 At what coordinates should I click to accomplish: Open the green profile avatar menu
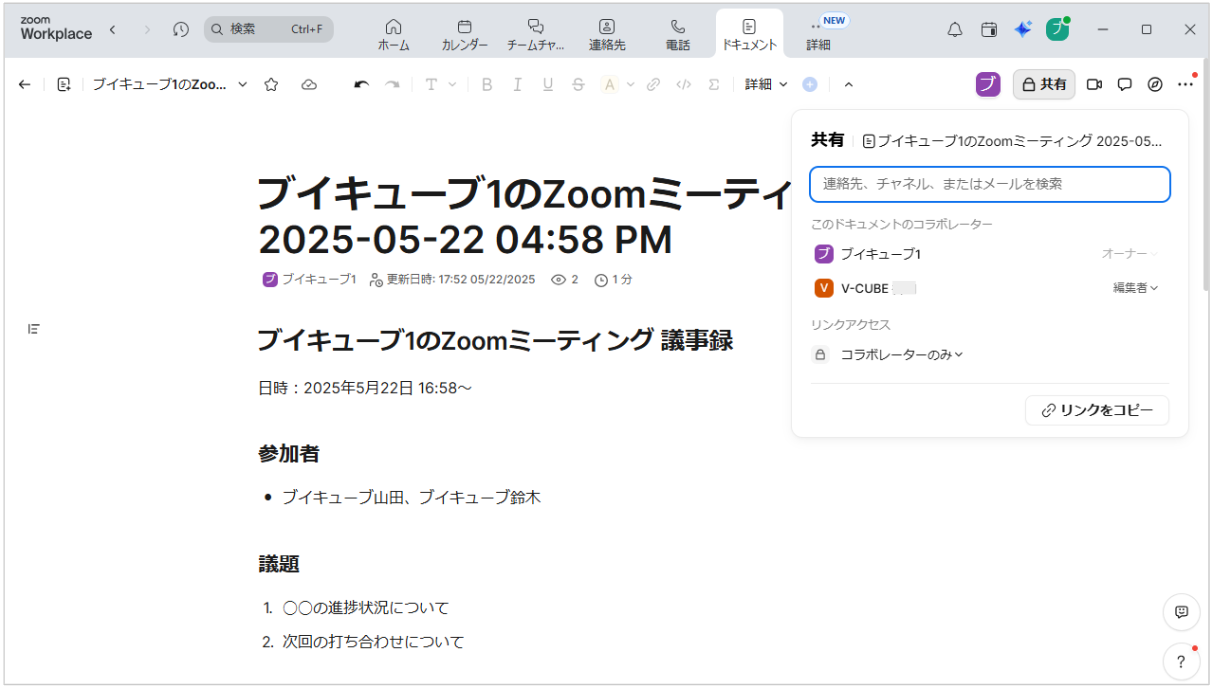[x=1057, y=29]
